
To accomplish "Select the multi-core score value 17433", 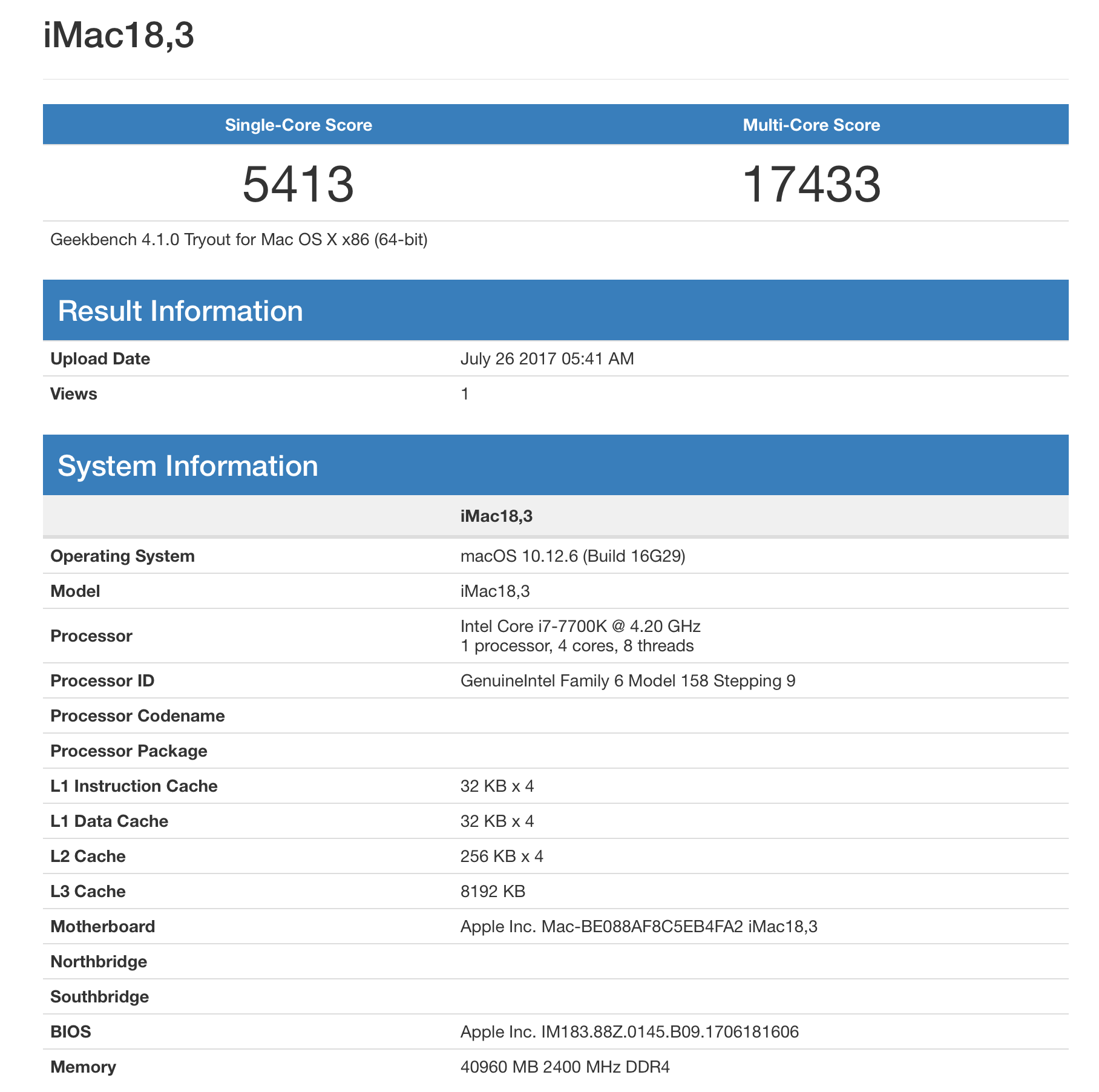I will (812, 184).
